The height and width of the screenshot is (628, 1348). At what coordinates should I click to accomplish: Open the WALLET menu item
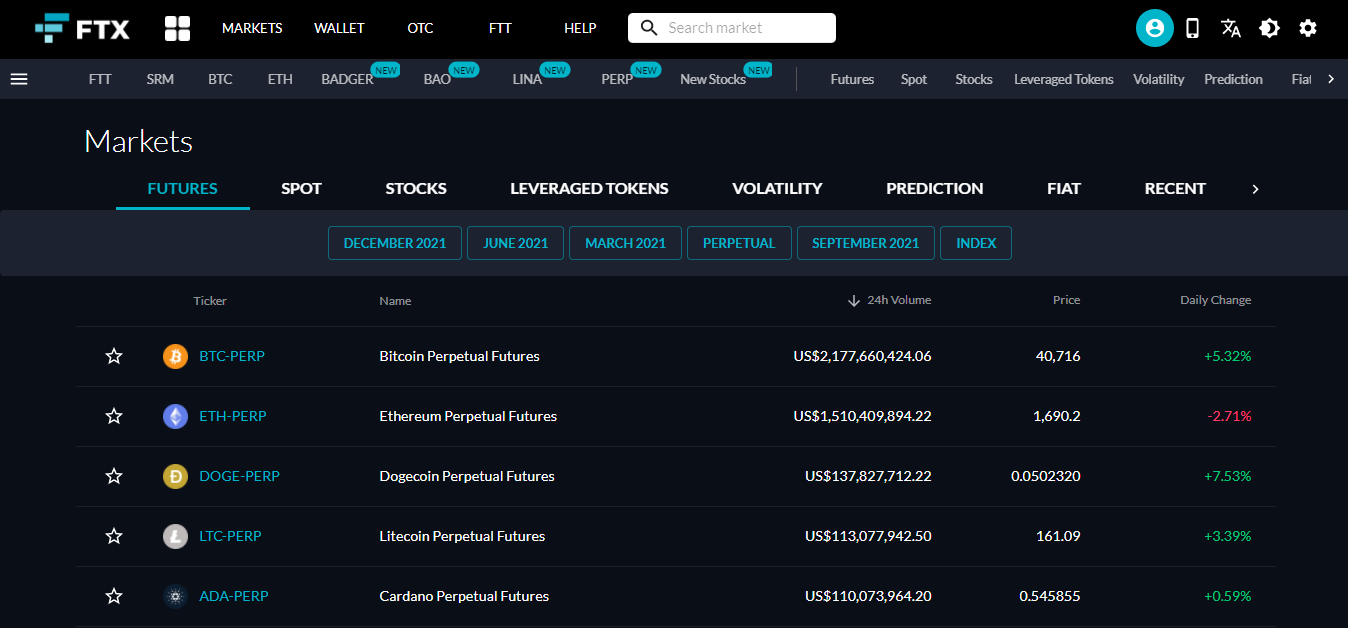[339, 28]
